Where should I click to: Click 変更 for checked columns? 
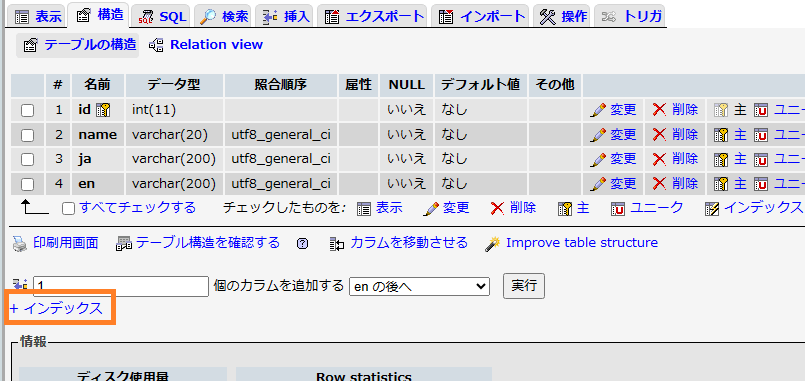447,208
